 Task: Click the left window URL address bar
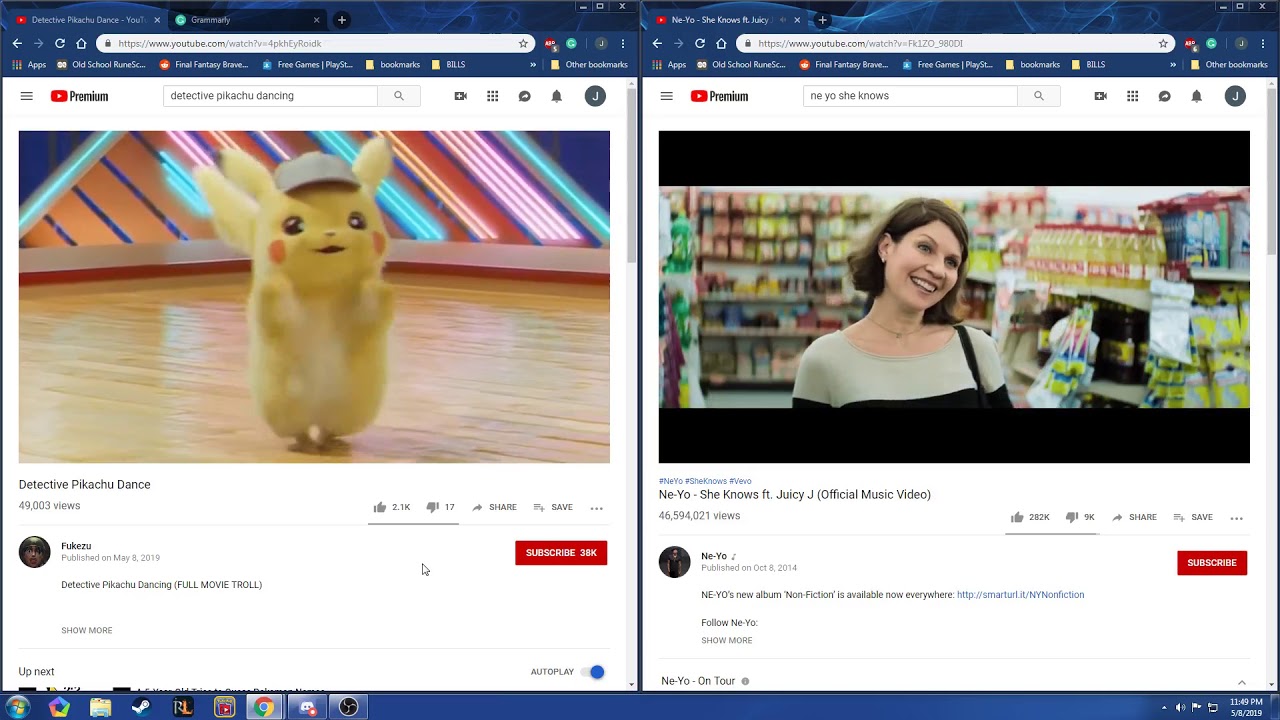coord(315,44)
